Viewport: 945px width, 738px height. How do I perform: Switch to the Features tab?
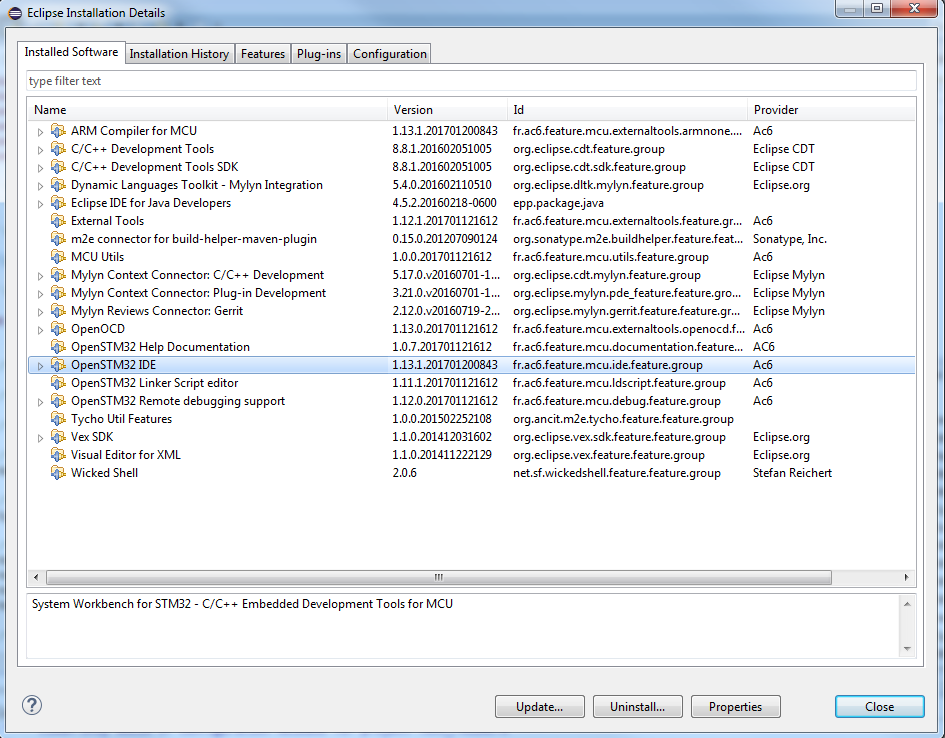click(263, 54)
